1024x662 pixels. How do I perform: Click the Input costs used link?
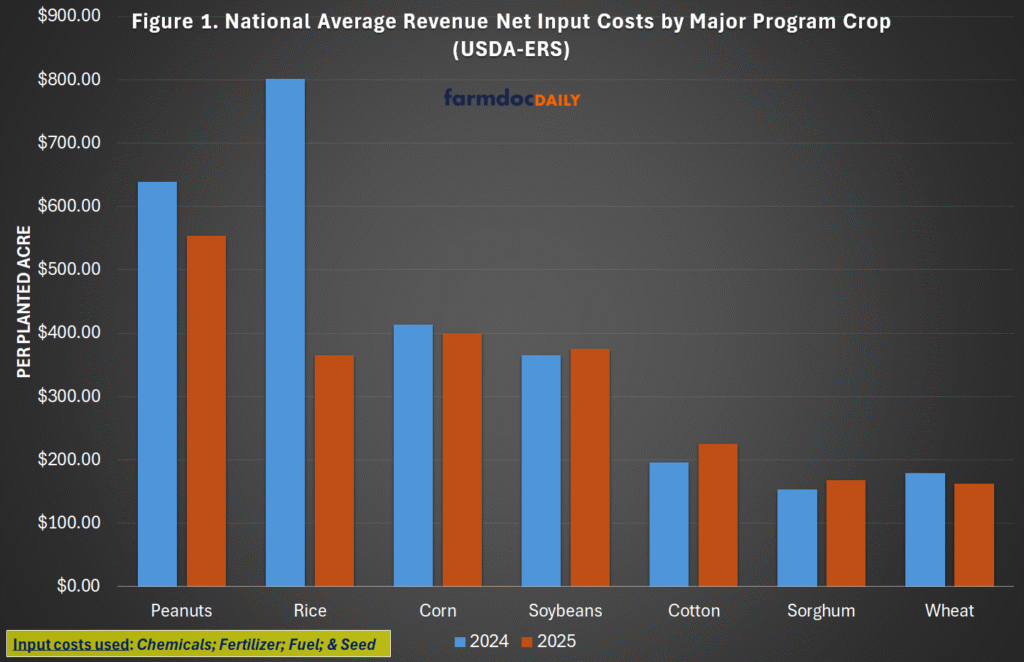[70, 645]
